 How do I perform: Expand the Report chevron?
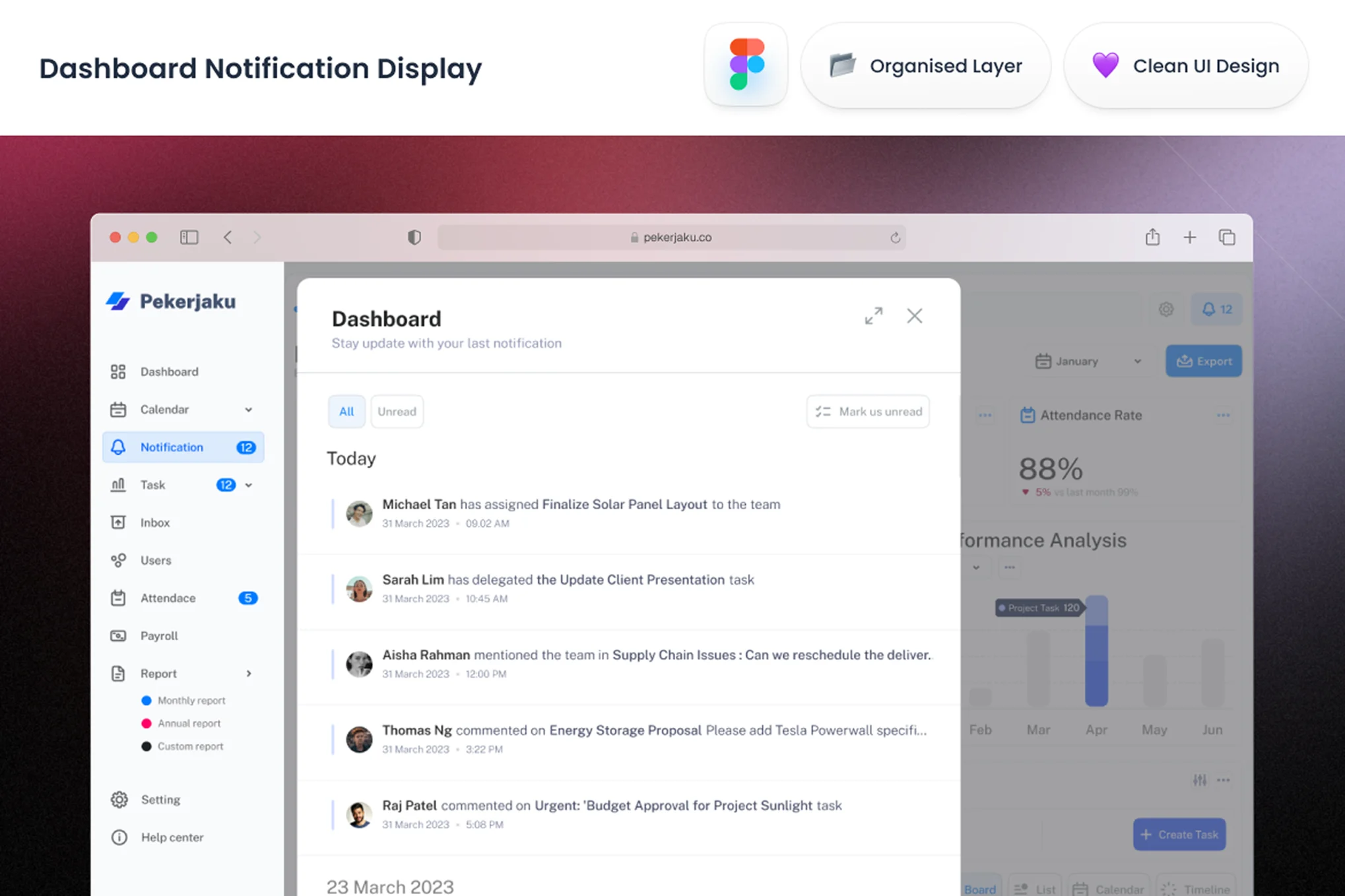tap(249, 674)
